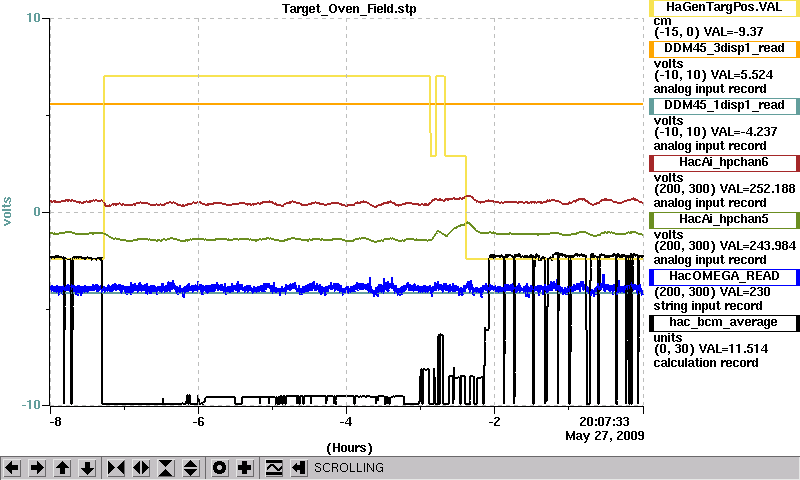Click the 10 label on the y-axis
The width and height of the screenshot is (800, 480).
click(x=33, y=18)
